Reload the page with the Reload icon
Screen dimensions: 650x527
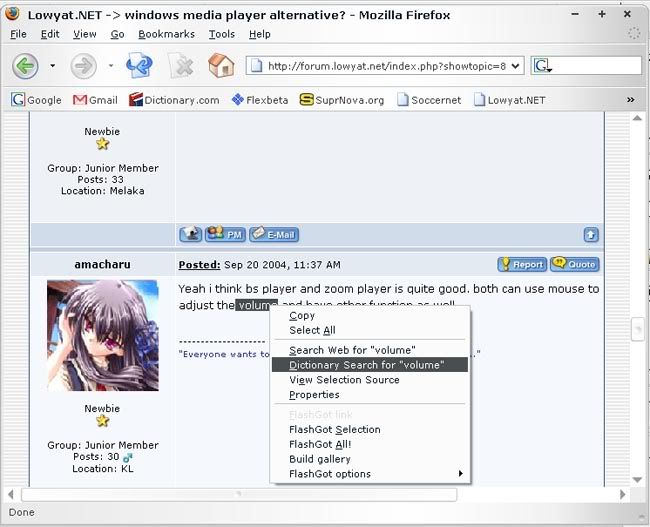[x=140, y=66]
